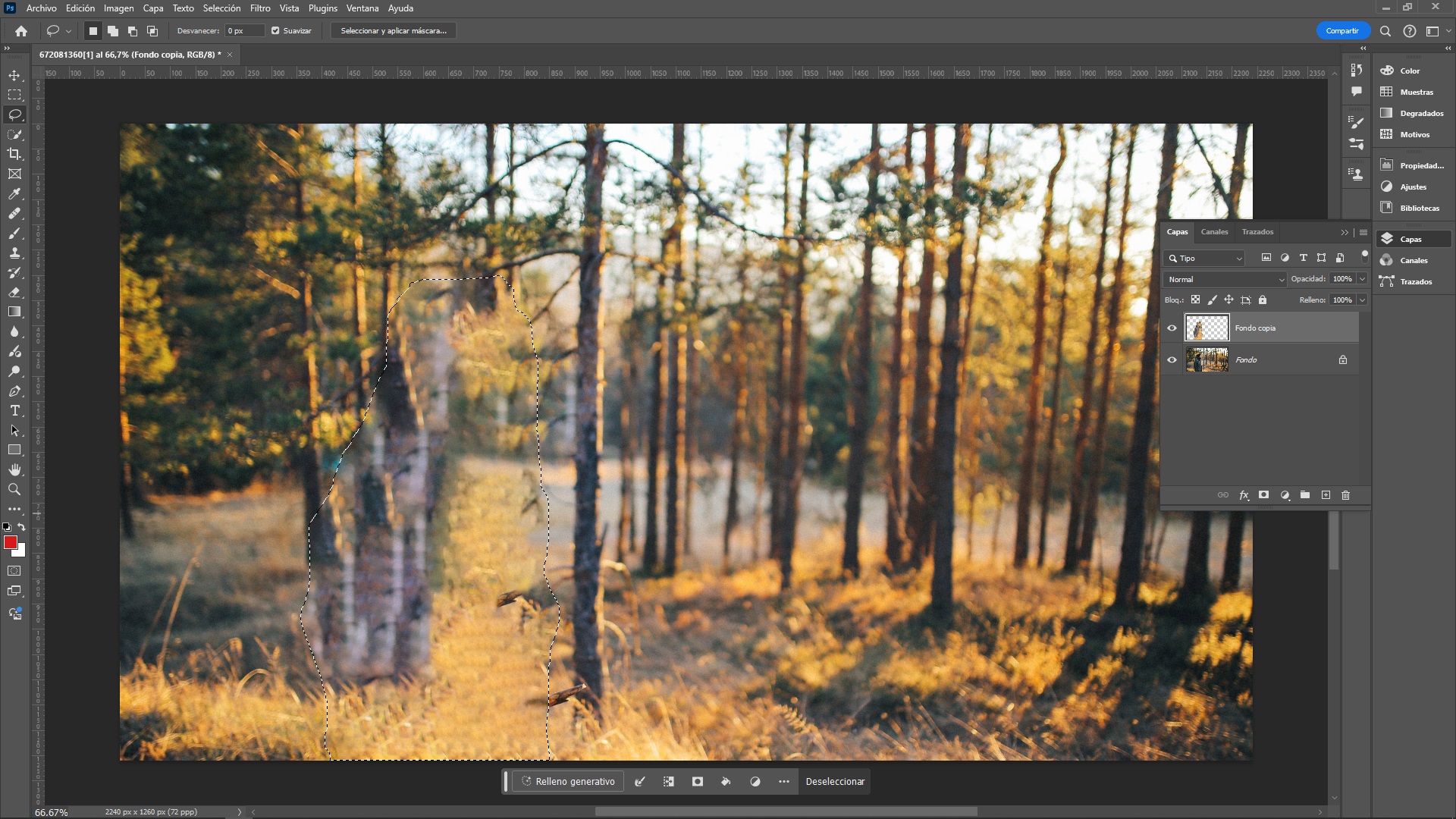Image resolution: width=1456 pixels, height=819 pixels.
Task: Collapse the Layers panel chevrons
Action: 1345,233
